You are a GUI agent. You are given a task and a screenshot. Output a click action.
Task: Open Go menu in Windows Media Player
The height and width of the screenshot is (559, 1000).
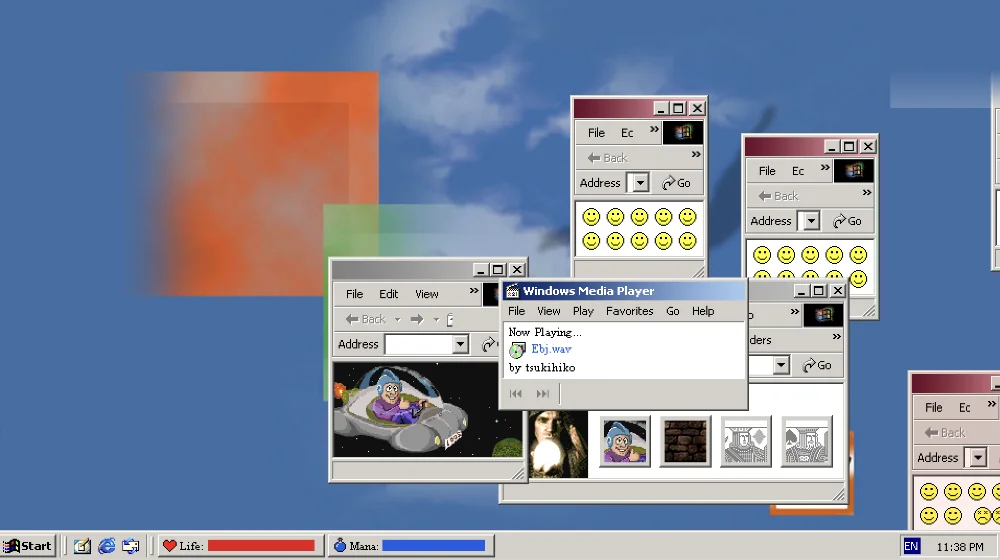coord(673,311)
